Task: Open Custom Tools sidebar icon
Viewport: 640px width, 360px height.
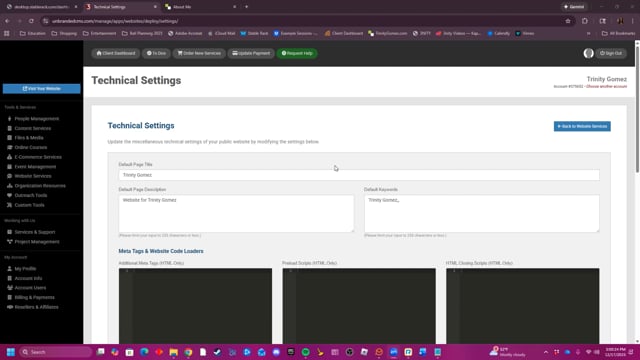Action: coord(9,205)
